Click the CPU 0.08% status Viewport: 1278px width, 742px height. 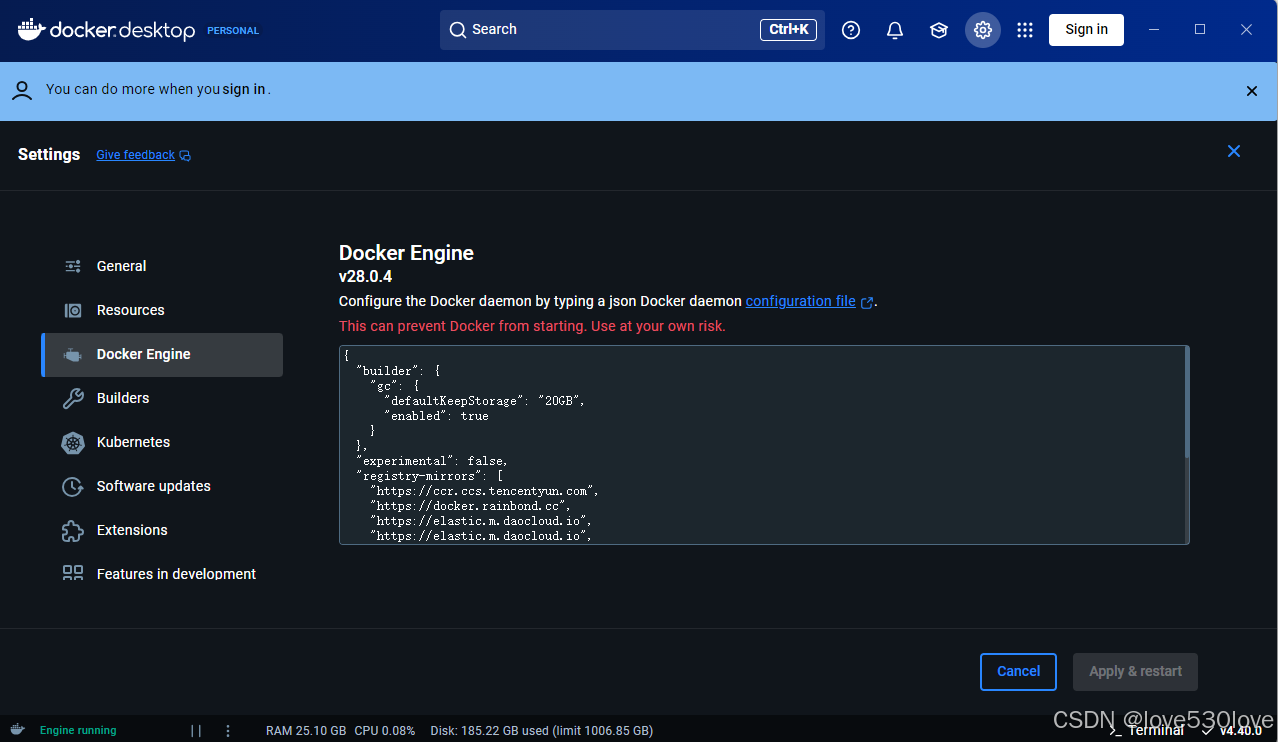tap(385, 731)
